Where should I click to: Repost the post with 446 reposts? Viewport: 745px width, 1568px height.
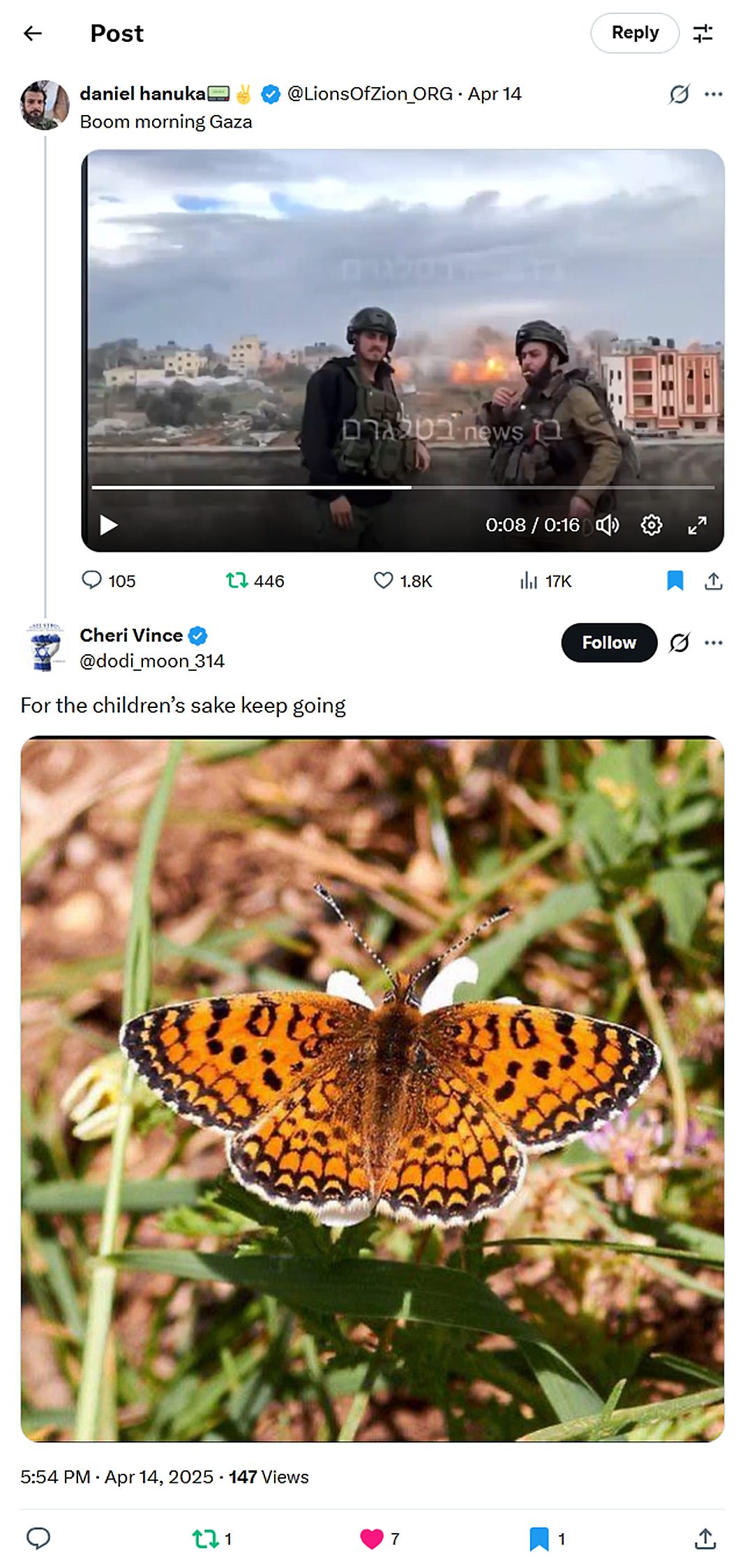click(237, 580)
